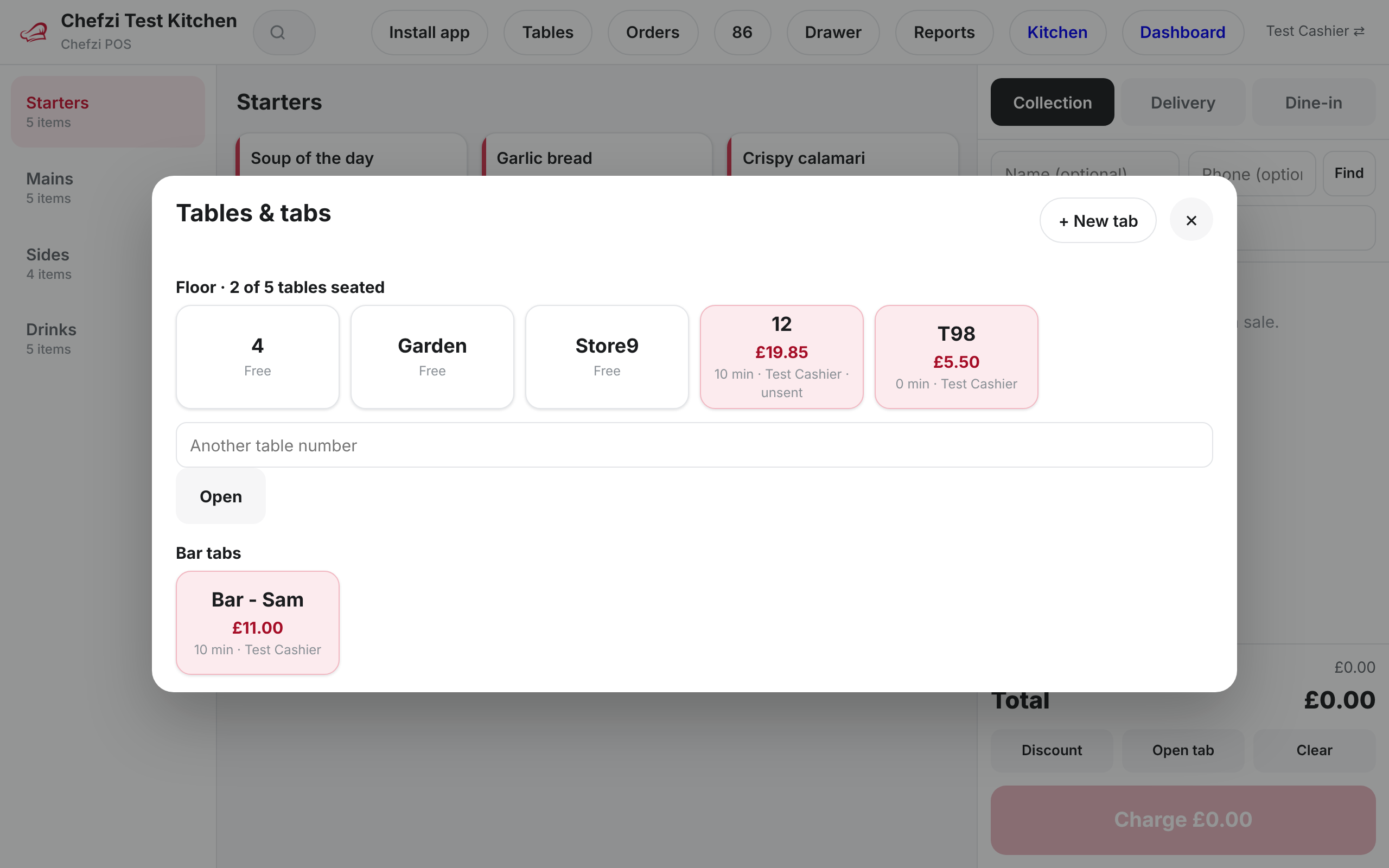Open seated table T98 with £5.50
Image resolution: width=1389 pixels, height=868 pixels.
click(x=956, y=357)
